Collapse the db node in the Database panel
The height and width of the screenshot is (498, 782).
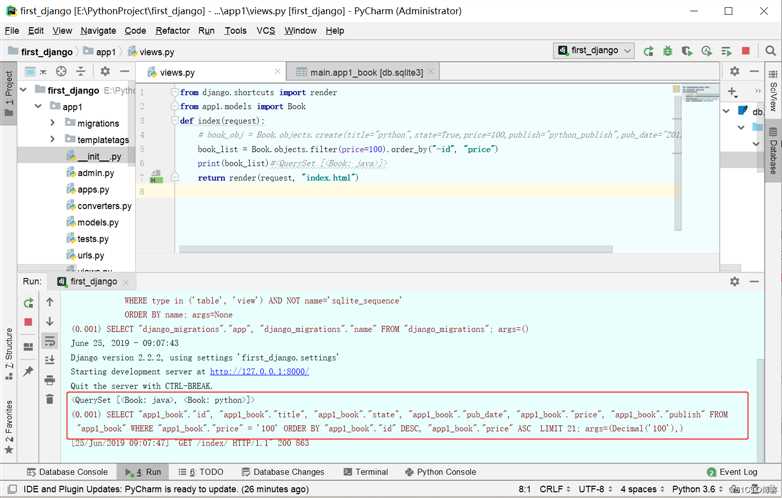click(x=727, y=111)
